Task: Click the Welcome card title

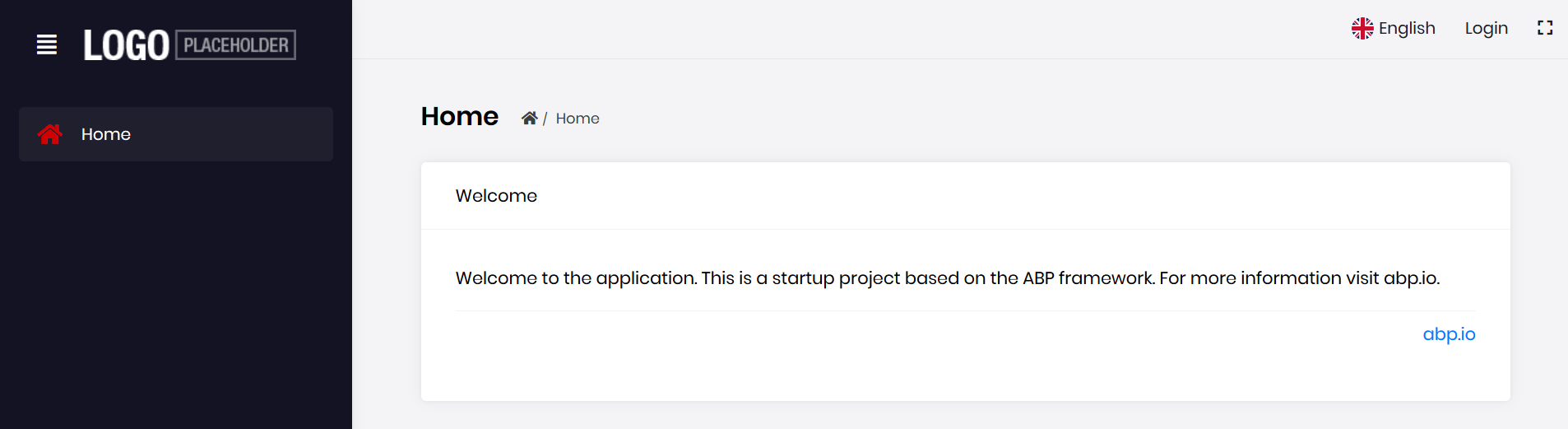Action: (x=496, y=196)
